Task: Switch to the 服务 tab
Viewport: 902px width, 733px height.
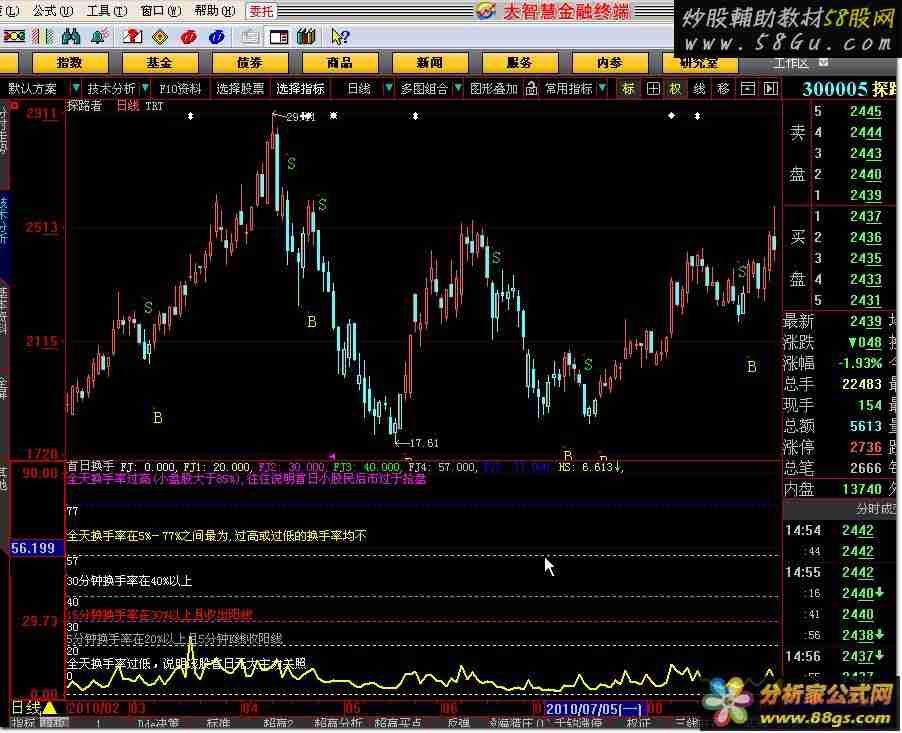Action: pos(519,62)
